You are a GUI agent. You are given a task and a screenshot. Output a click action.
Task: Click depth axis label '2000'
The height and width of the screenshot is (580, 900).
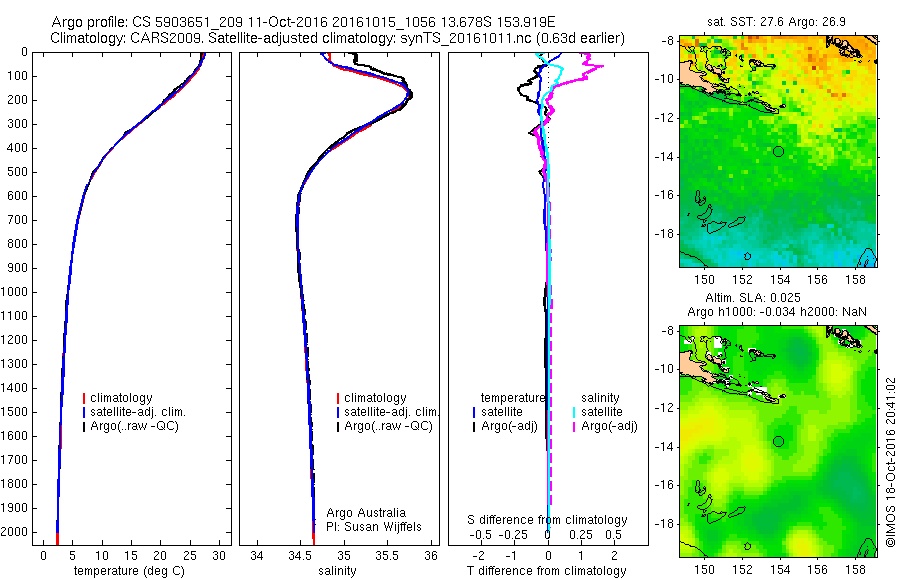tap(14, 532)
